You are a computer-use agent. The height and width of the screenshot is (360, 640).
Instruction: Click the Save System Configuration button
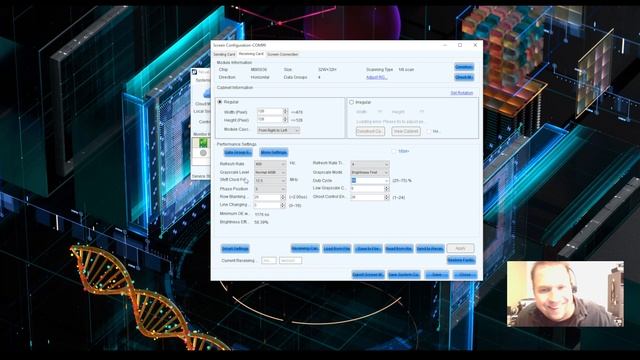[404, 275]
